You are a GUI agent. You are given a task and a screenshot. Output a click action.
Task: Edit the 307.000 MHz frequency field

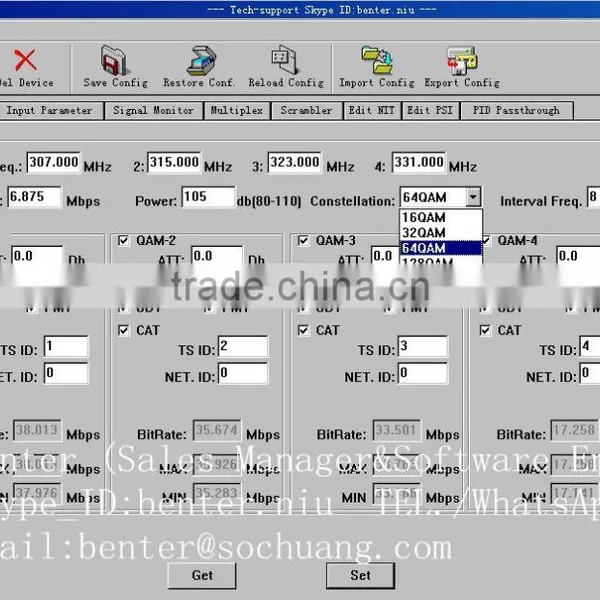[x=54, y=162]
